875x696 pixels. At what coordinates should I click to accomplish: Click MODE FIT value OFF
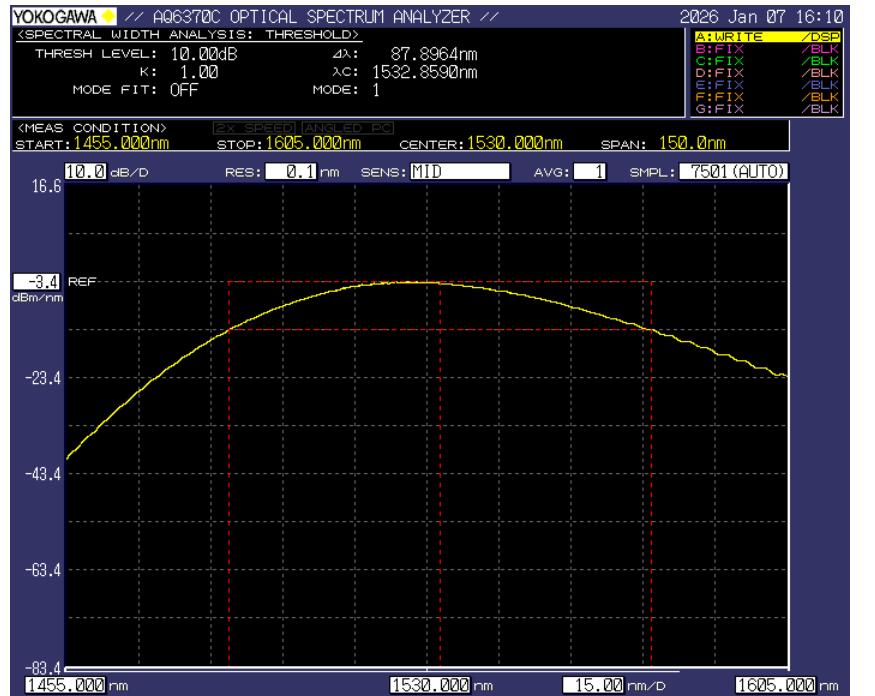[184, 90]
